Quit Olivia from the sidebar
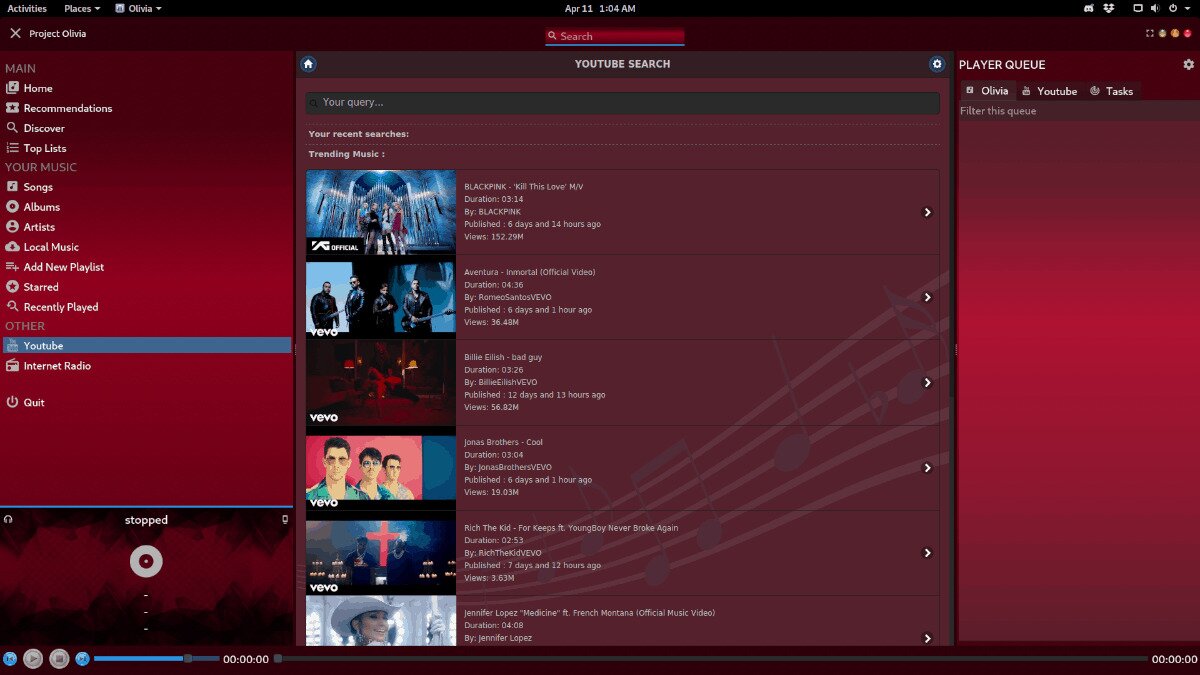The image size is (1200, 675). pyautogui.click(x=146, y=402)
